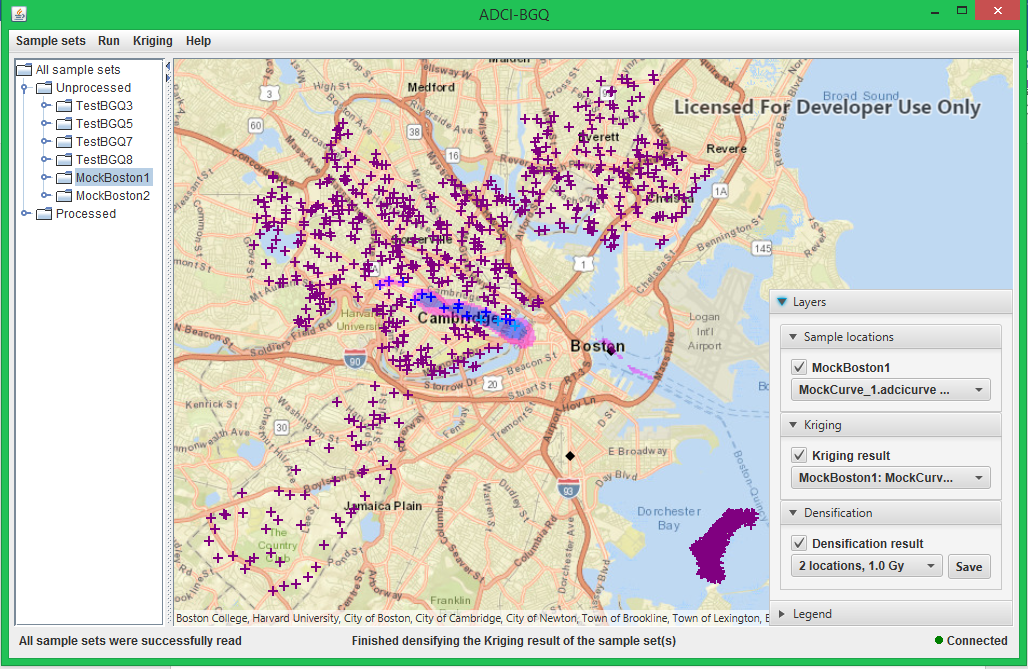
Task: Click the TestBGQ7 folder icon
Action: point(64,142)
